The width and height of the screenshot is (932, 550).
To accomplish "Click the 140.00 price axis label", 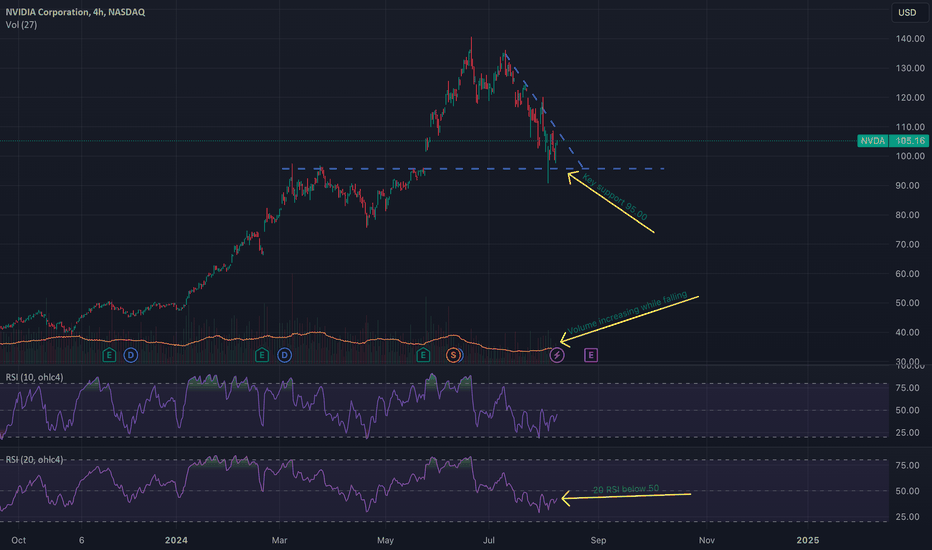I will (x=910, y=39).
